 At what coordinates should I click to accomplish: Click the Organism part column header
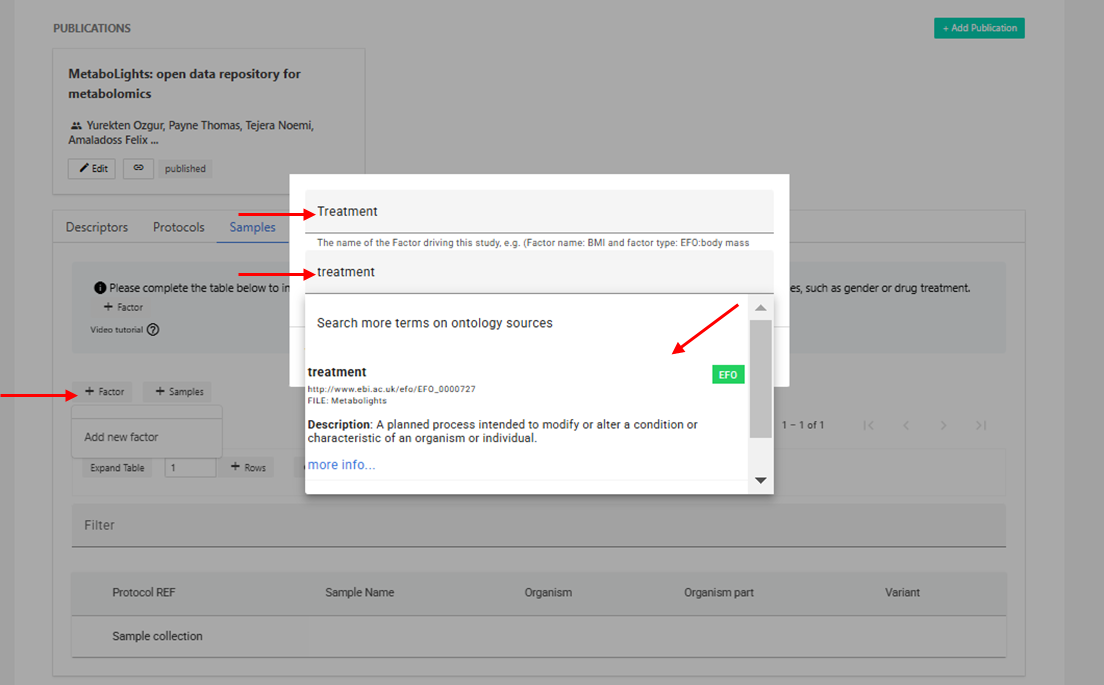pos(719,593)
